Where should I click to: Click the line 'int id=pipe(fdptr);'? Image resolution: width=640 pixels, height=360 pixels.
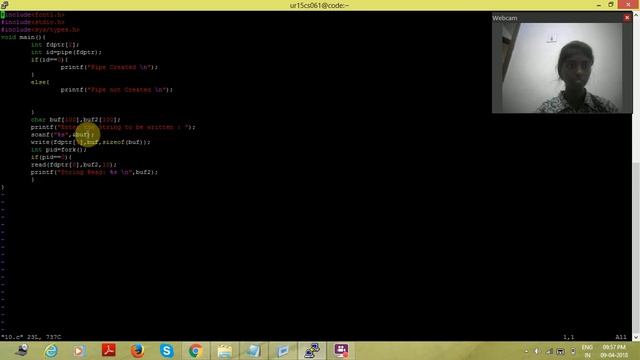click(x=66, y=52)
